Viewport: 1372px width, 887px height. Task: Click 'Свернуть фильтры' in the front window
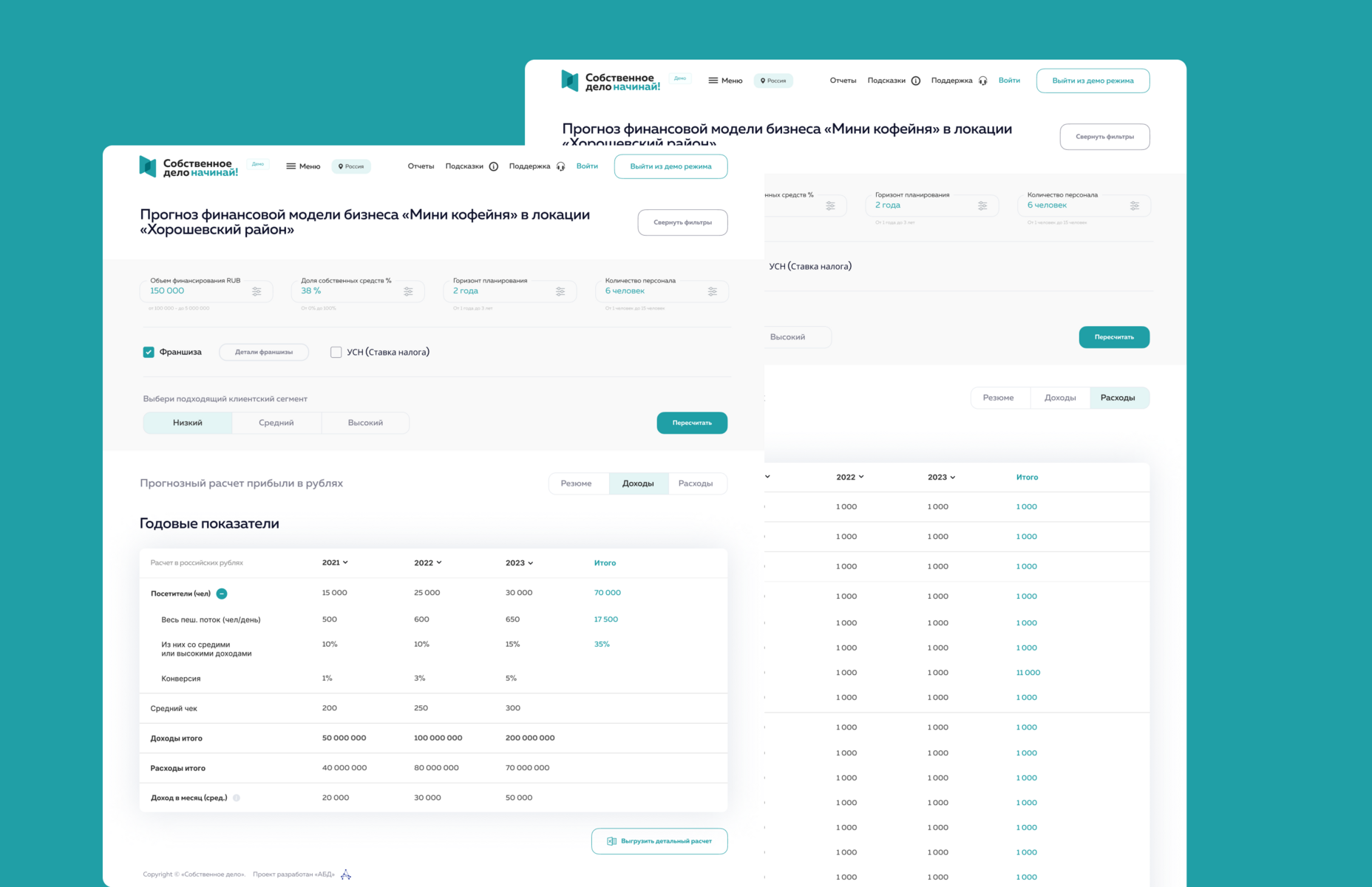tap(682, 222)
